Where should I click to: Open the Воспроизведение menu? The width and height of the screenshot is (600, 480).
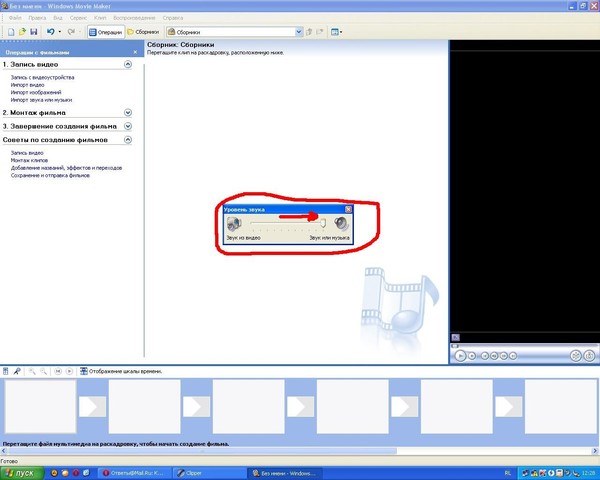pos(134,18)
